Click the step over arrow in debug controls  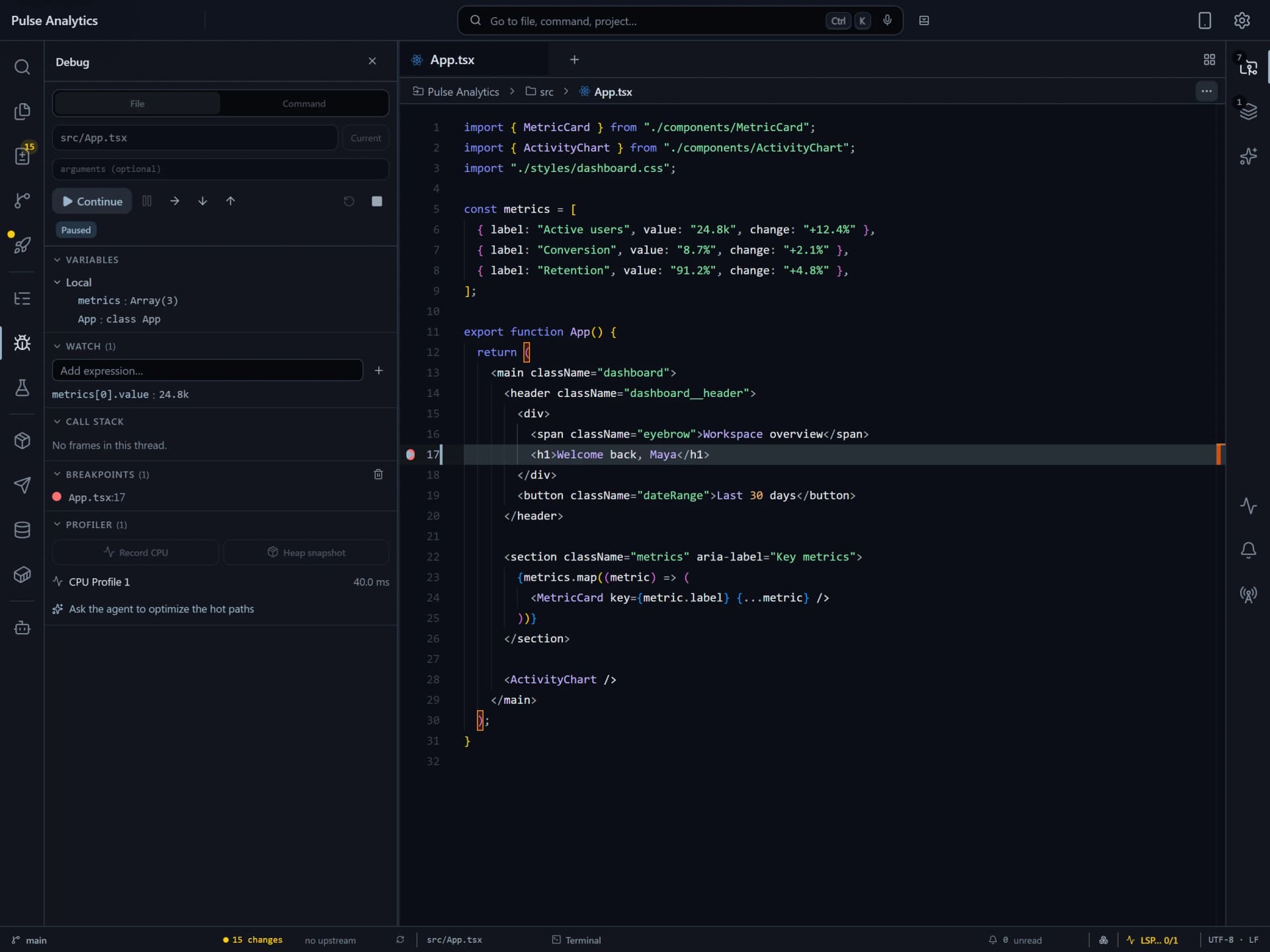pyautogui.click(x=175, y=201)
